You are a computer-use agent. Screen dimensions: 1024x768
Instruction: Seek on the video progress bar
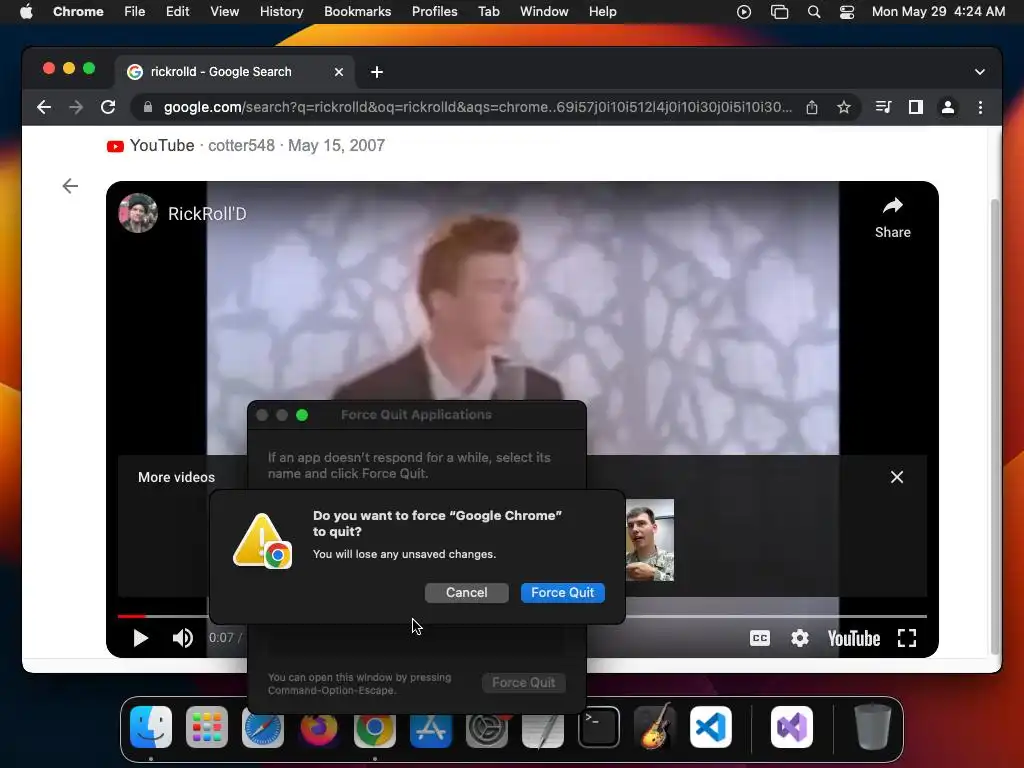point(776,616)
